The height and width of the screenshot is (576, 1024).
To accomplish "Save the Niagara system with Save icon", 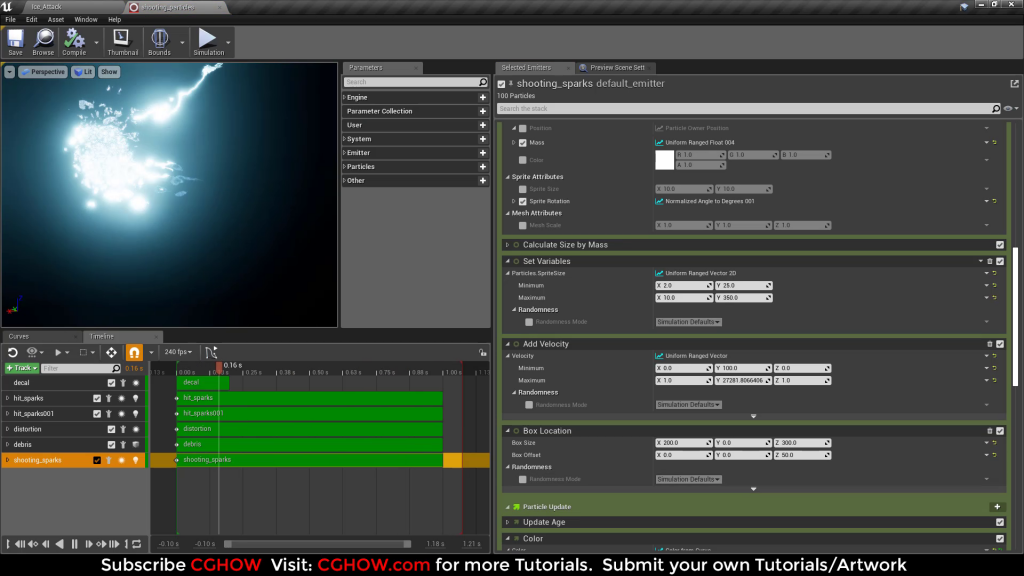I will (15, 42).
